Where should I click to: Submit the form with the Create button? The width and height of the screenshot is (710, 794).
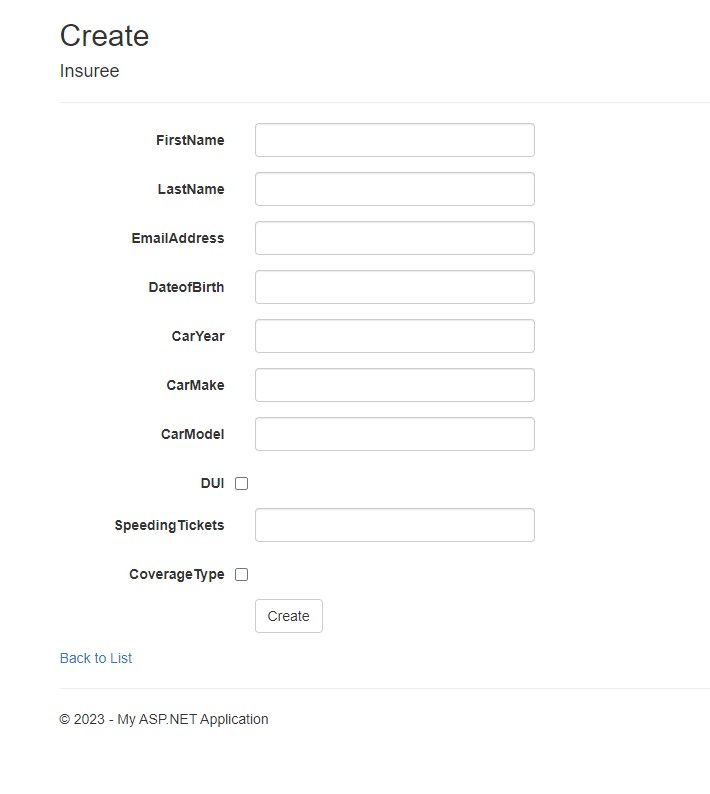289,616
